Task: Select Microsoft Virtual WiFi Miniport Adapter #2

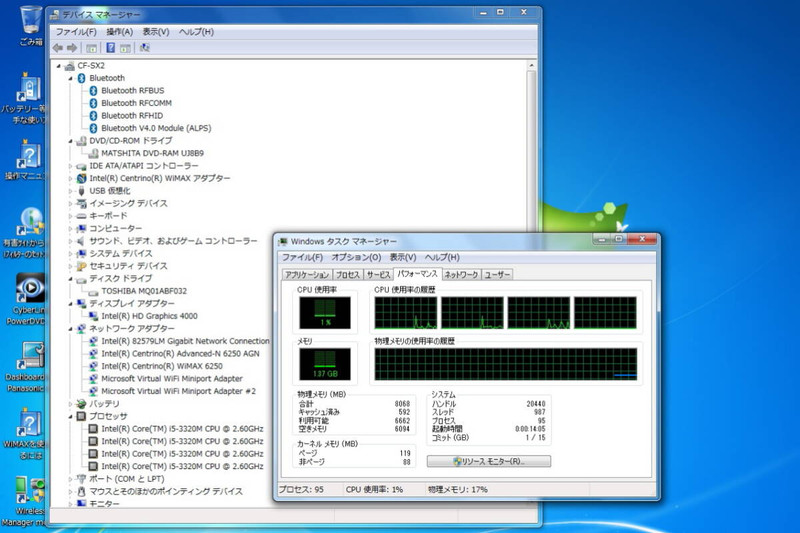Action: click(179, 391)
